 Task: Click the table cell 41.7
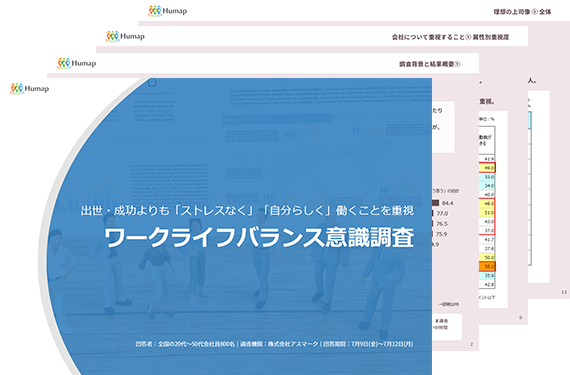tap(487, 239)
